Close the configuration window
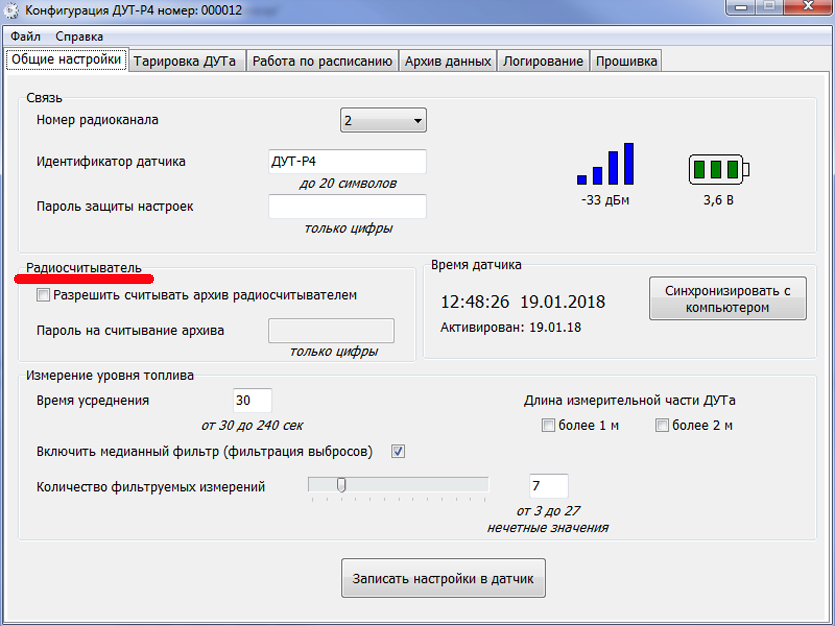 point(808,6)
